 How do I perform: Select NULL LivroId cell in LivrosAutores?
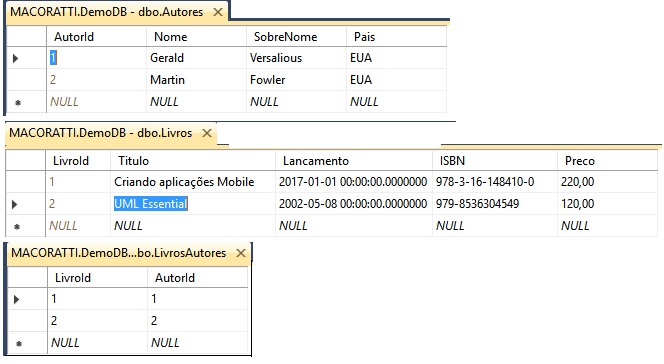tap(97, 343)
